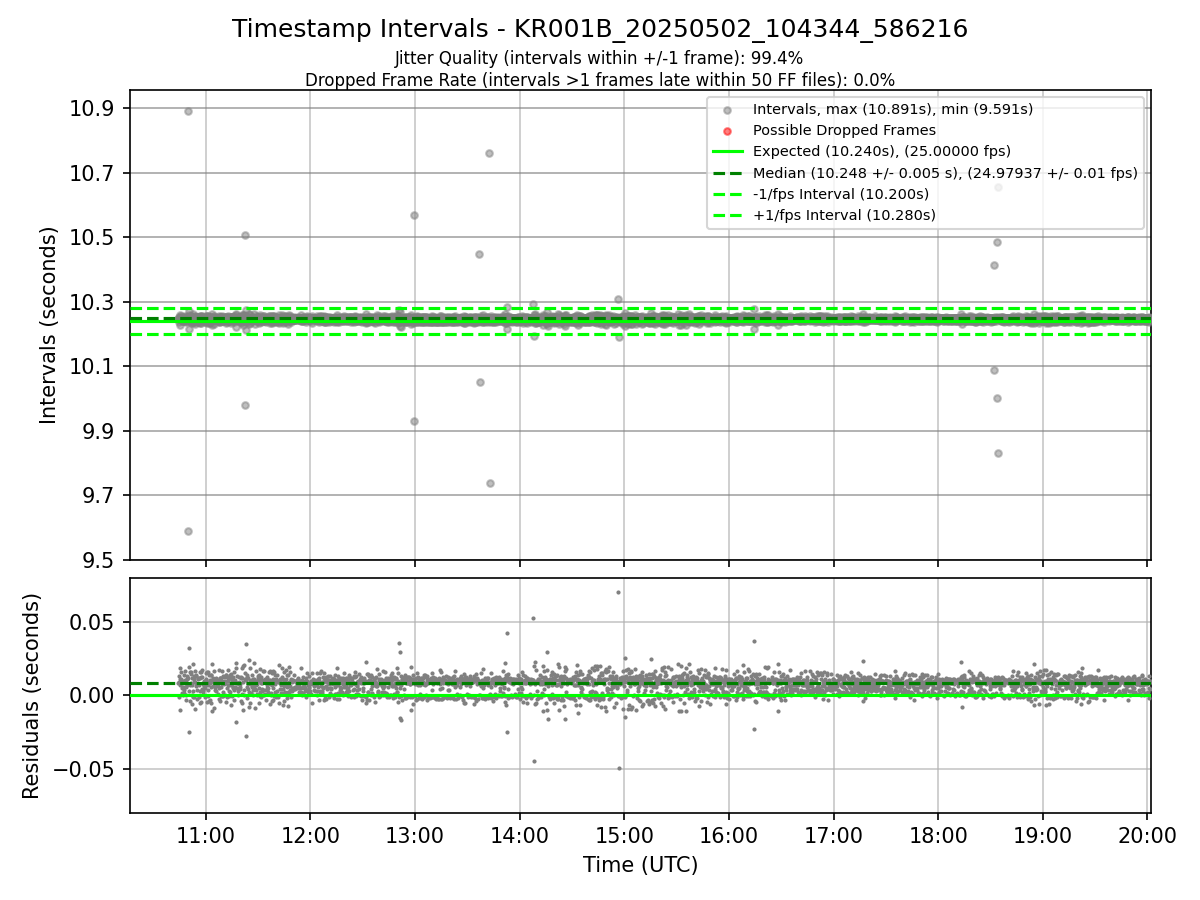This screenshot has width=1200, height=900.
Task: Click the 10.7 y-axis tick label
Action: coord(93,173)
